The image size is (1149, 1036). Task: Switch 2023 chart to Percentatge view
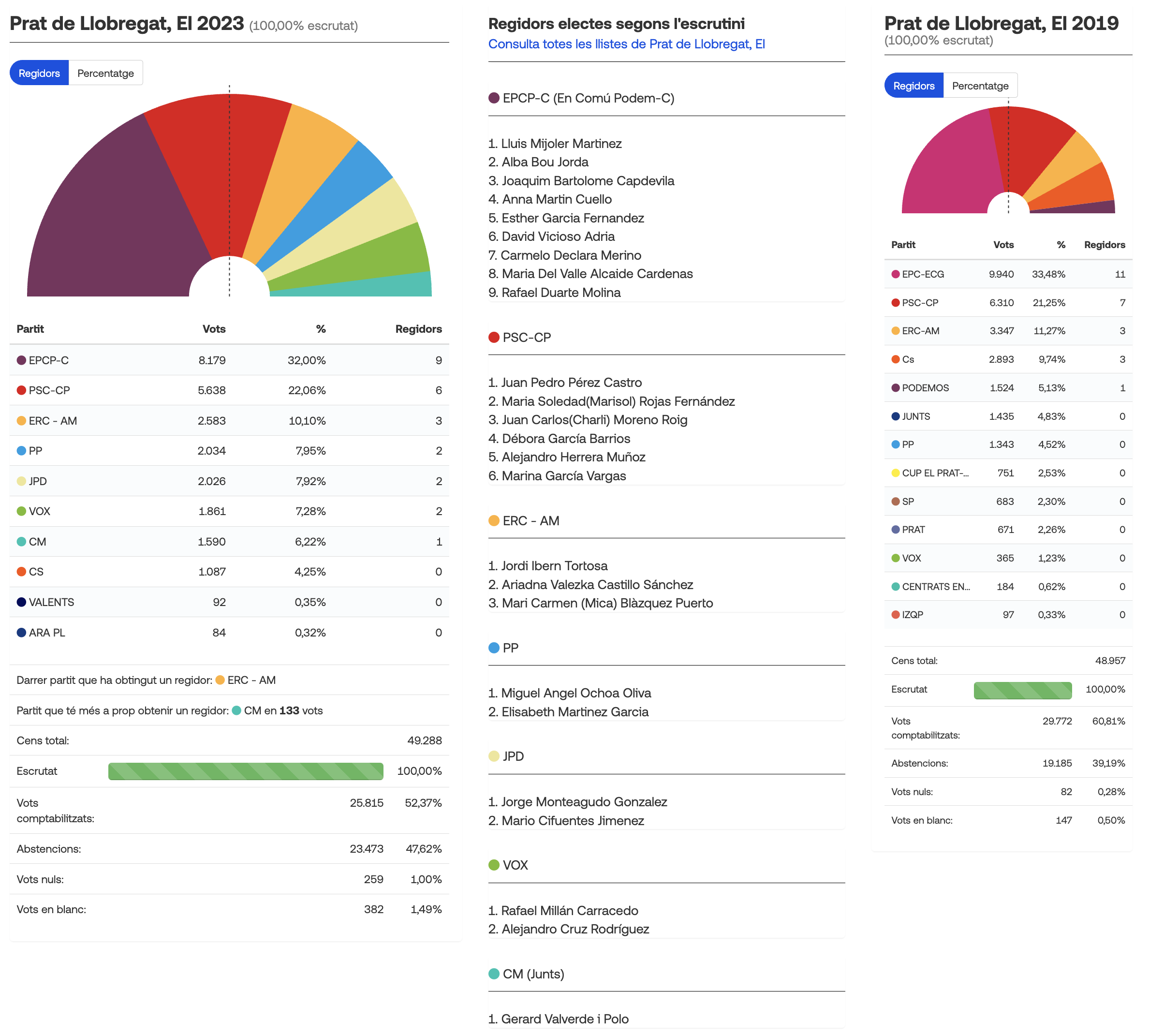105,73
